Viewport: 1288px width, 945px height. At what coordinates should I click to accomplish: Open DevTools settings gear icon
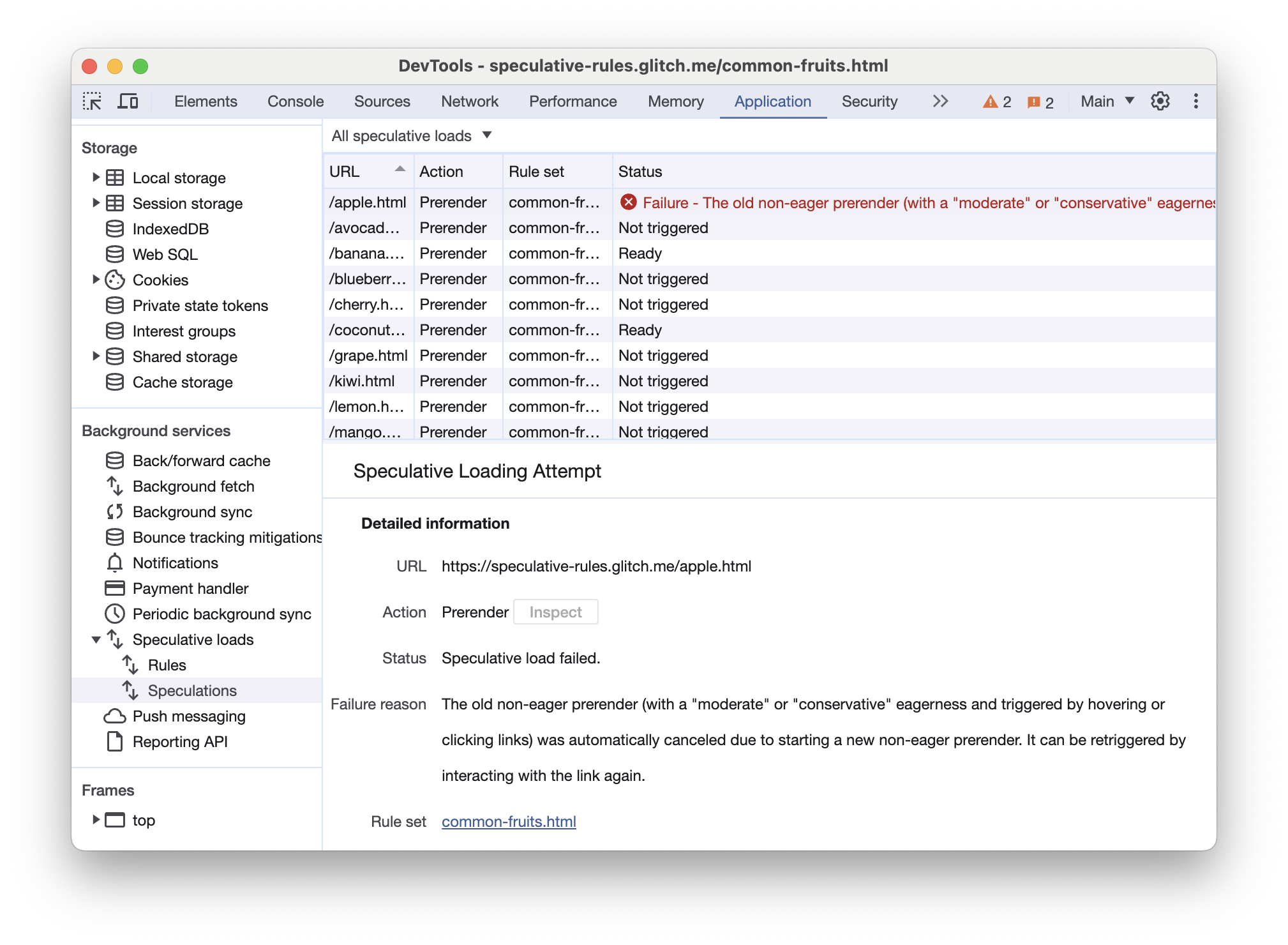[x=1161, y=101]
